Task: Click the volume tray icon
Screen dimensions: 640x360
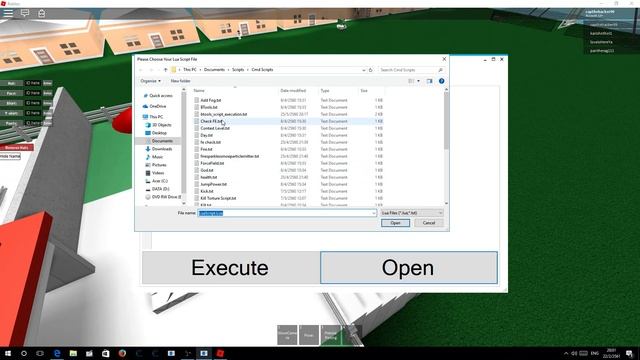Action: [574, 353]
